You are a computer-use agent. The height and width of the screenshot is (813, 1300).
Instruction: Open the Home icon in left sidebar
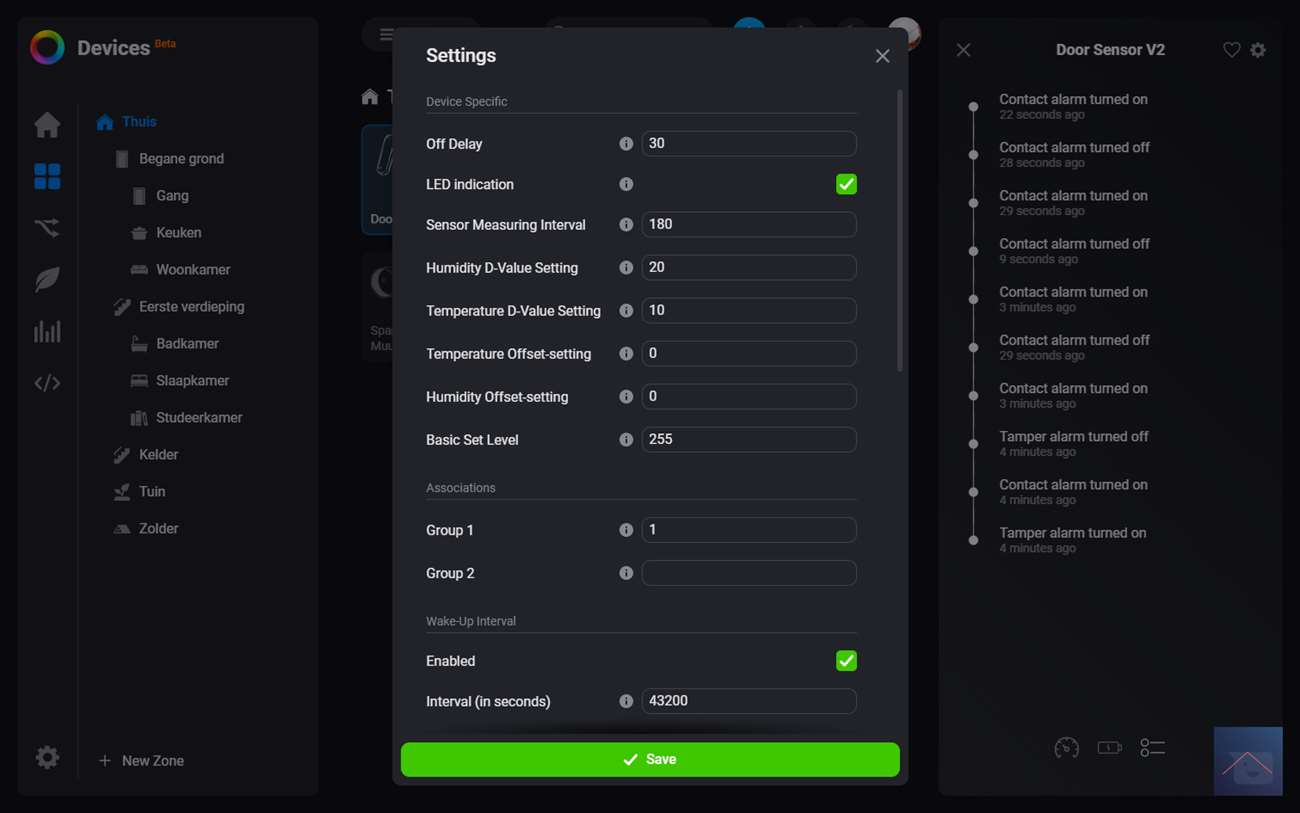47,125
